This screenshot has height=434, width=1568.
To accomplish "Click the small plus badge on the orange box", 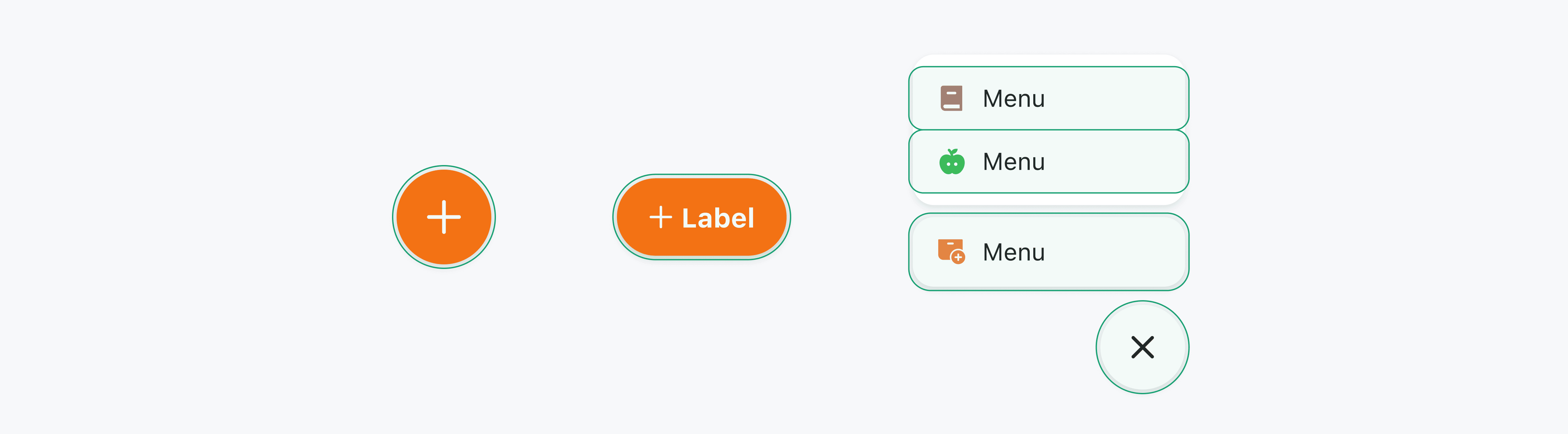I will click(958, 257).
